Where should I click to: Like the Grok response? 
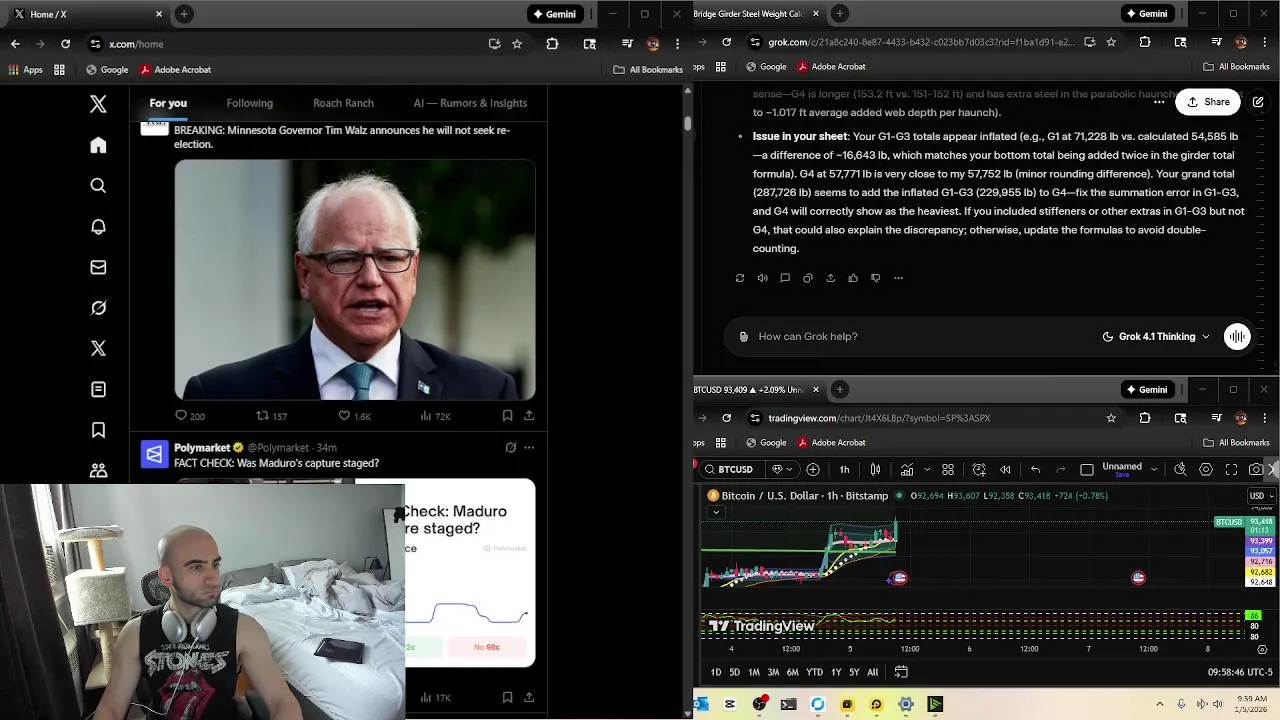pyautogui.click(x=853, y=278)
